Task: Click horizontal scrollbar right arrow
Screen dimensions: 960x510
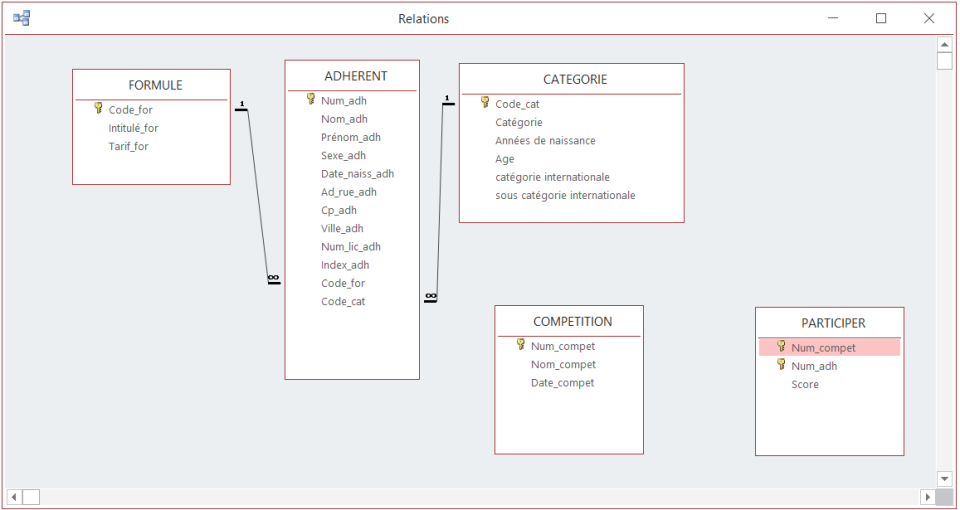Action: 928,497
